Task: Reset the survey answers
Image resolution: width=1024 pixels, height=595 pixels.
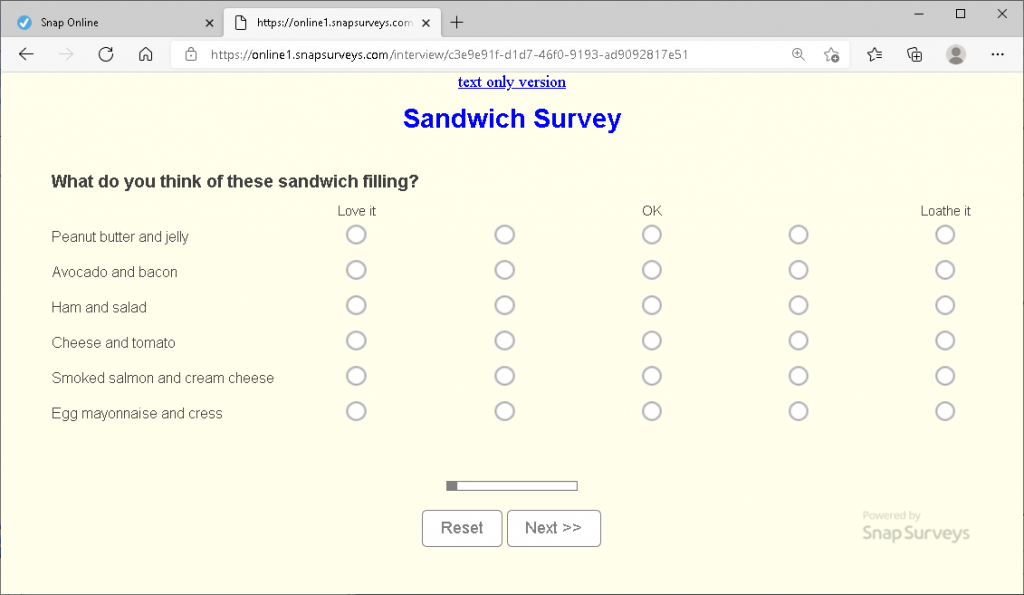Action: tap(462, 528)
